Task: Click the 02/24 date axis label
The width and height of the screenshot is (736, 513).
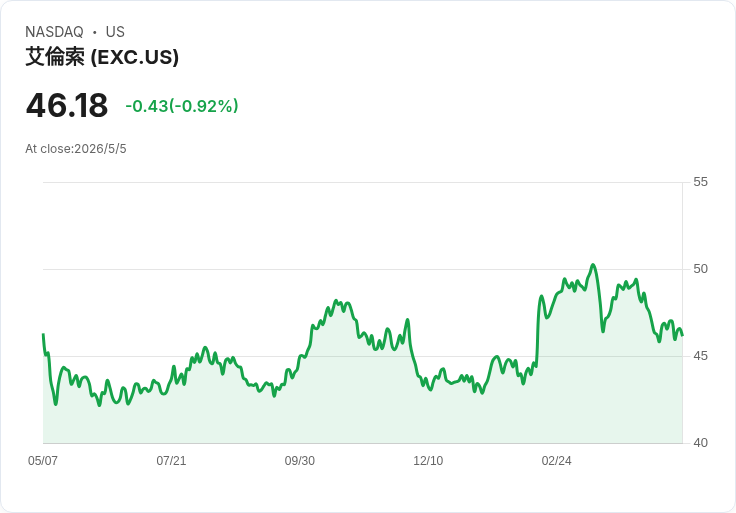Action: [x=556, y=460]
